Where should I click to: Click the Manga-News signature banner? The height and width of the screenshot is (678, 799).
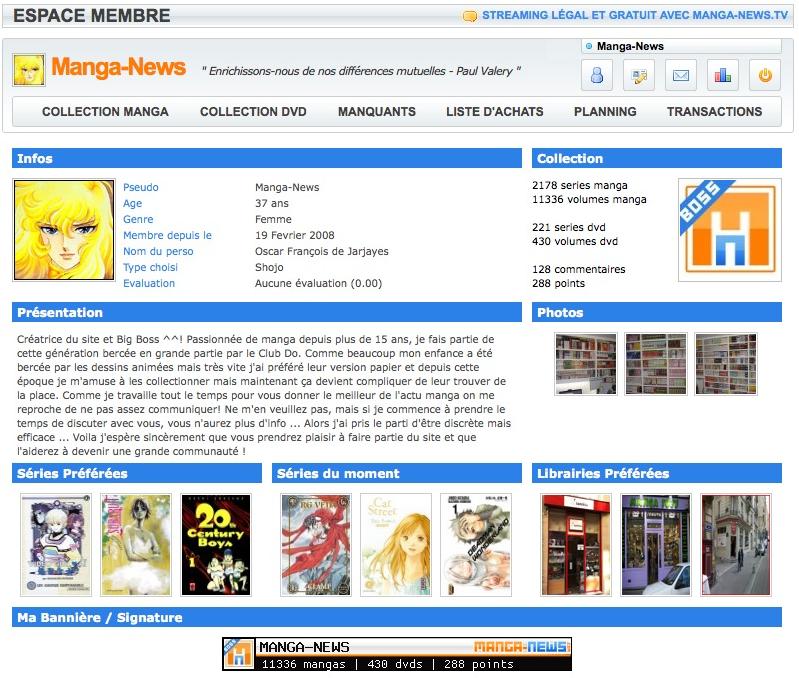coord(397,654)
